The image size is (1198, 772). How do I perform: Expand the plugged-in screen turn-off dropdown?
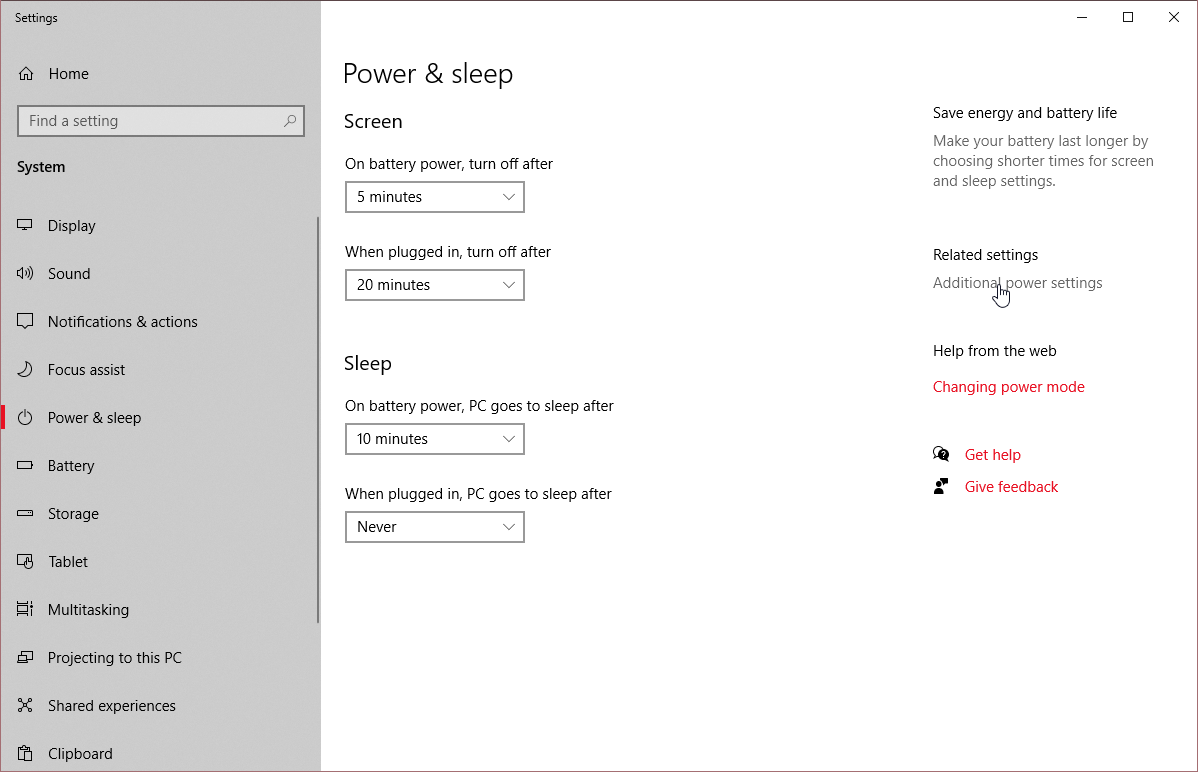(x=434, y=285)
